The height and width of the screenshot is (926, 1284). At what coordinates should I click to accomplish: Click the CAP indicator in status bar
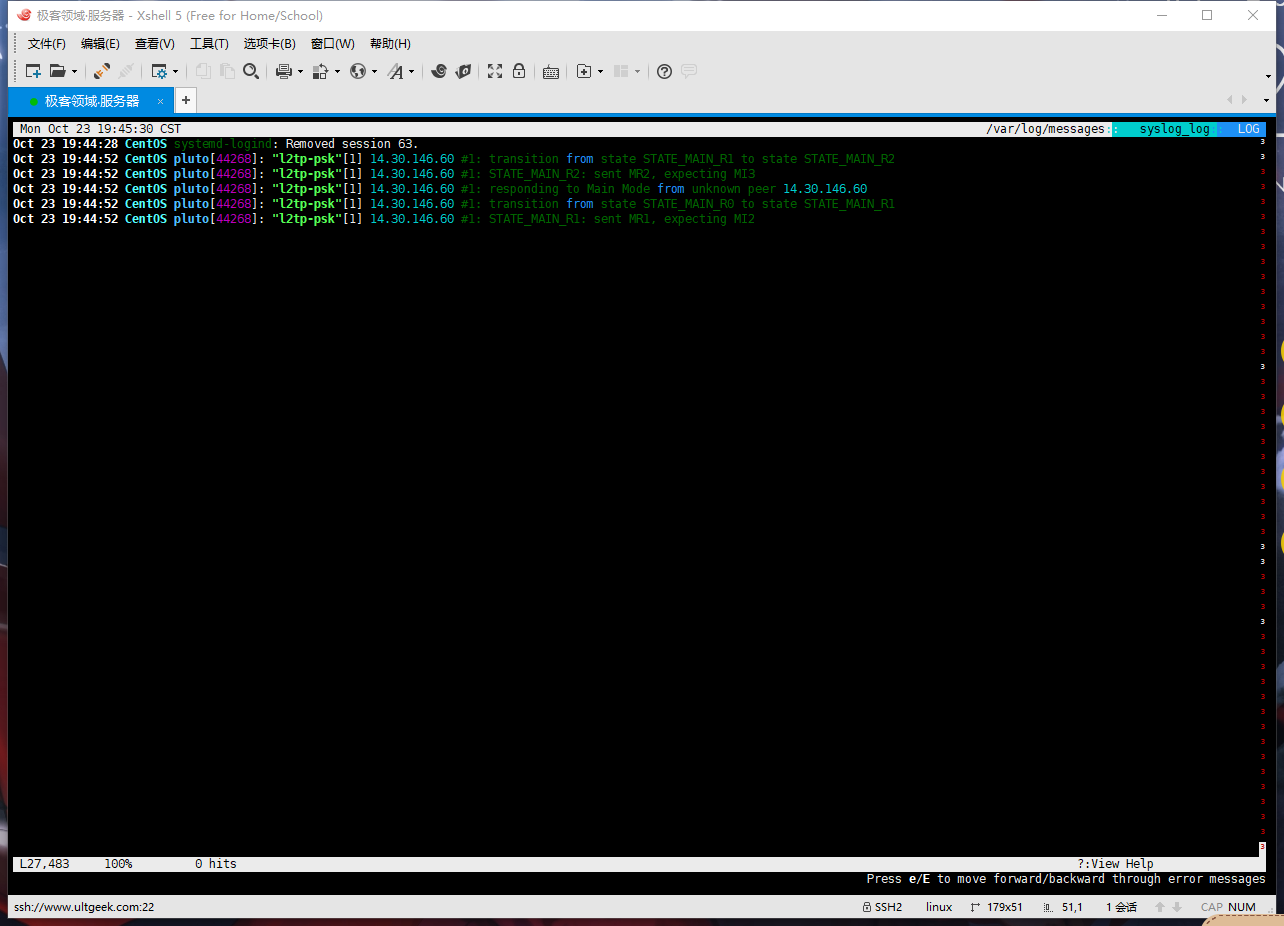(1212, 907)
